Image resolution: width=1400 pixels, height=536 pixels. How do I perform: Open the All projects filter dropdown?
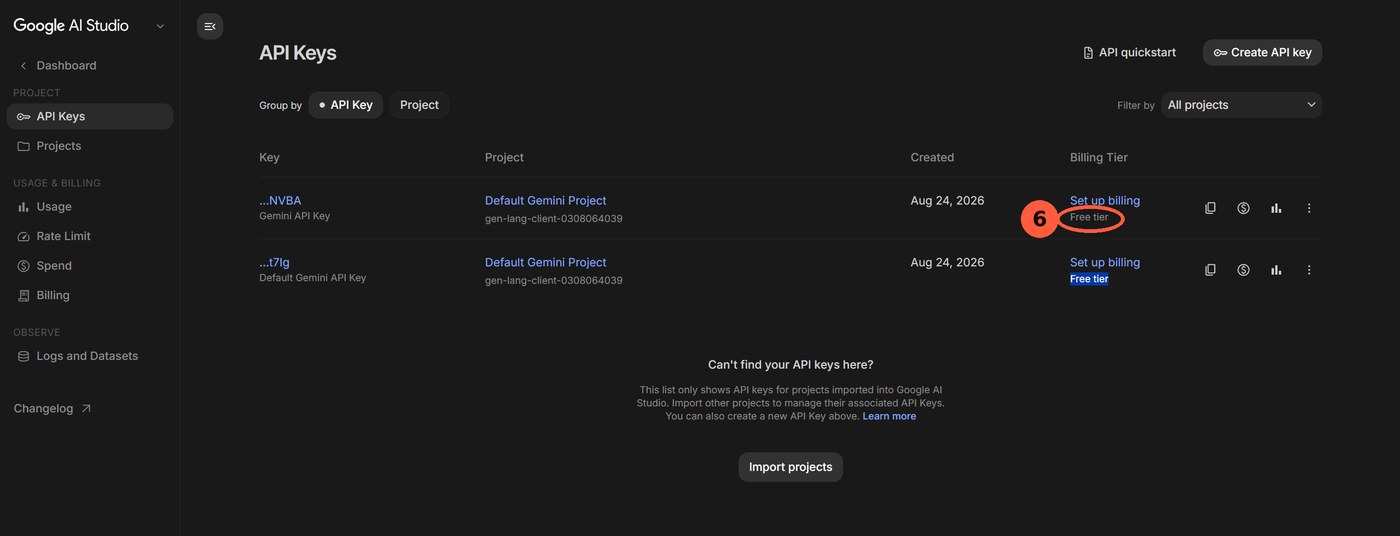pyautogui.click(x=1241, y=105)
